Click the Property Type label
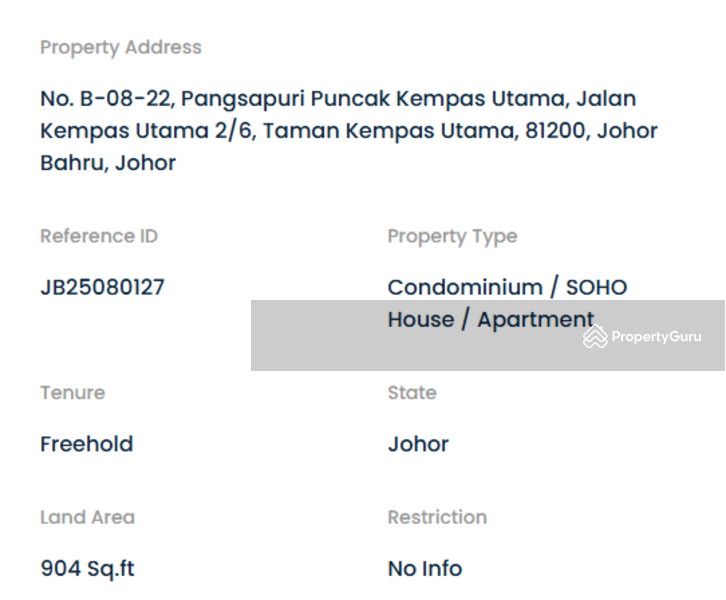The width and height of the screenshot is (726, 600). pos(452,237)
